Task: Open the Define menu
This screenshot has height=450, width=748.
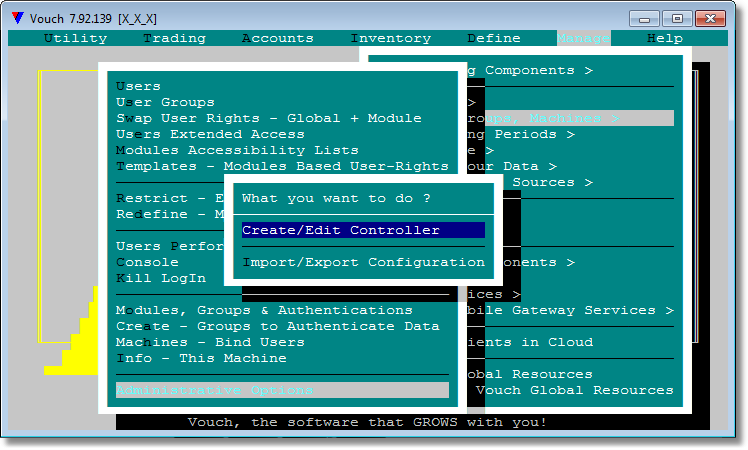Action: (494, 38)
